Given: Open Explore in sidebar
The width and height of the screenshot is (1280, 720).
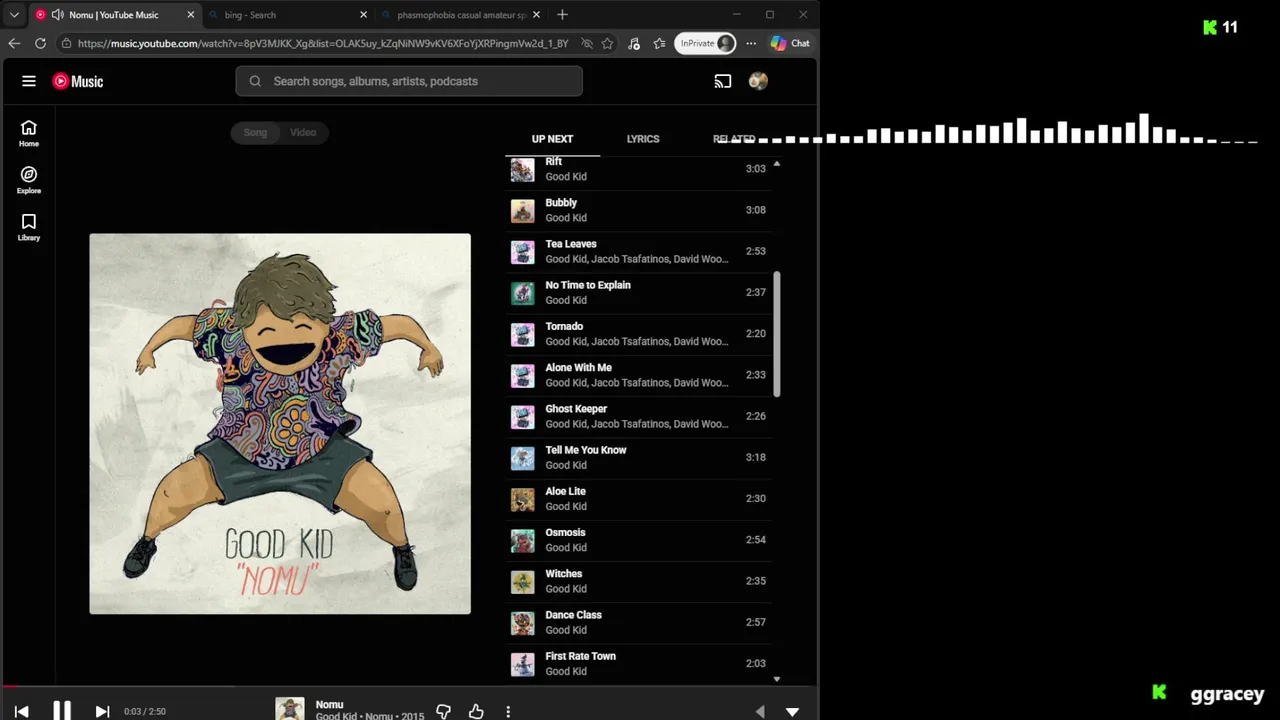Looking at the screenshot, I should [x=29, y=180].
